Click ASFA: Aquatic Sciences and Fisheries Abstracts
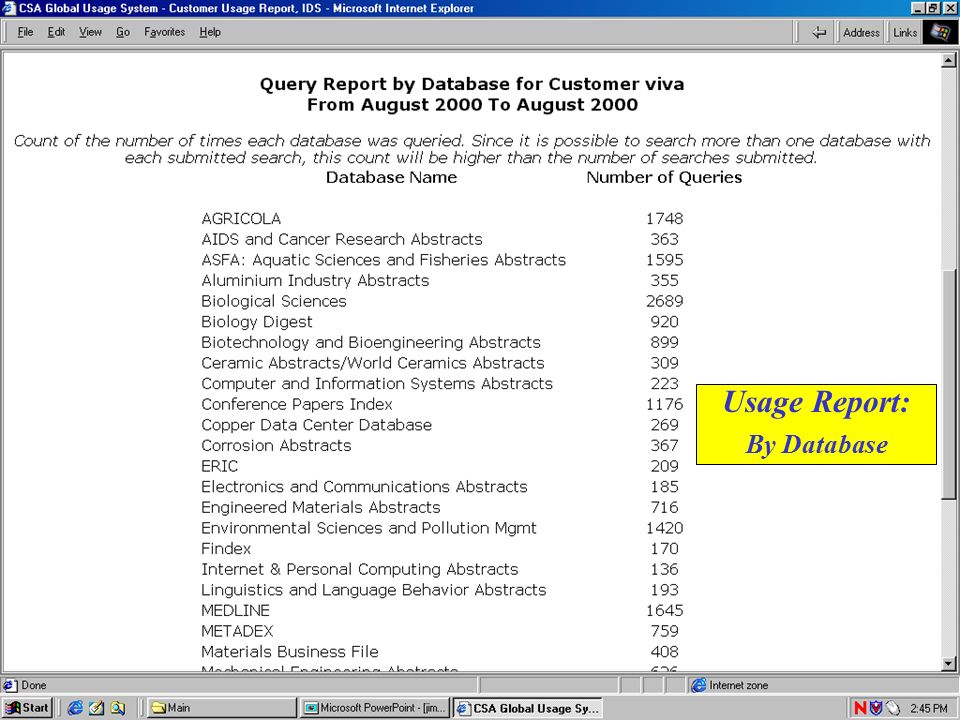This screenshot has height=720, width=960. click(383, 260)
